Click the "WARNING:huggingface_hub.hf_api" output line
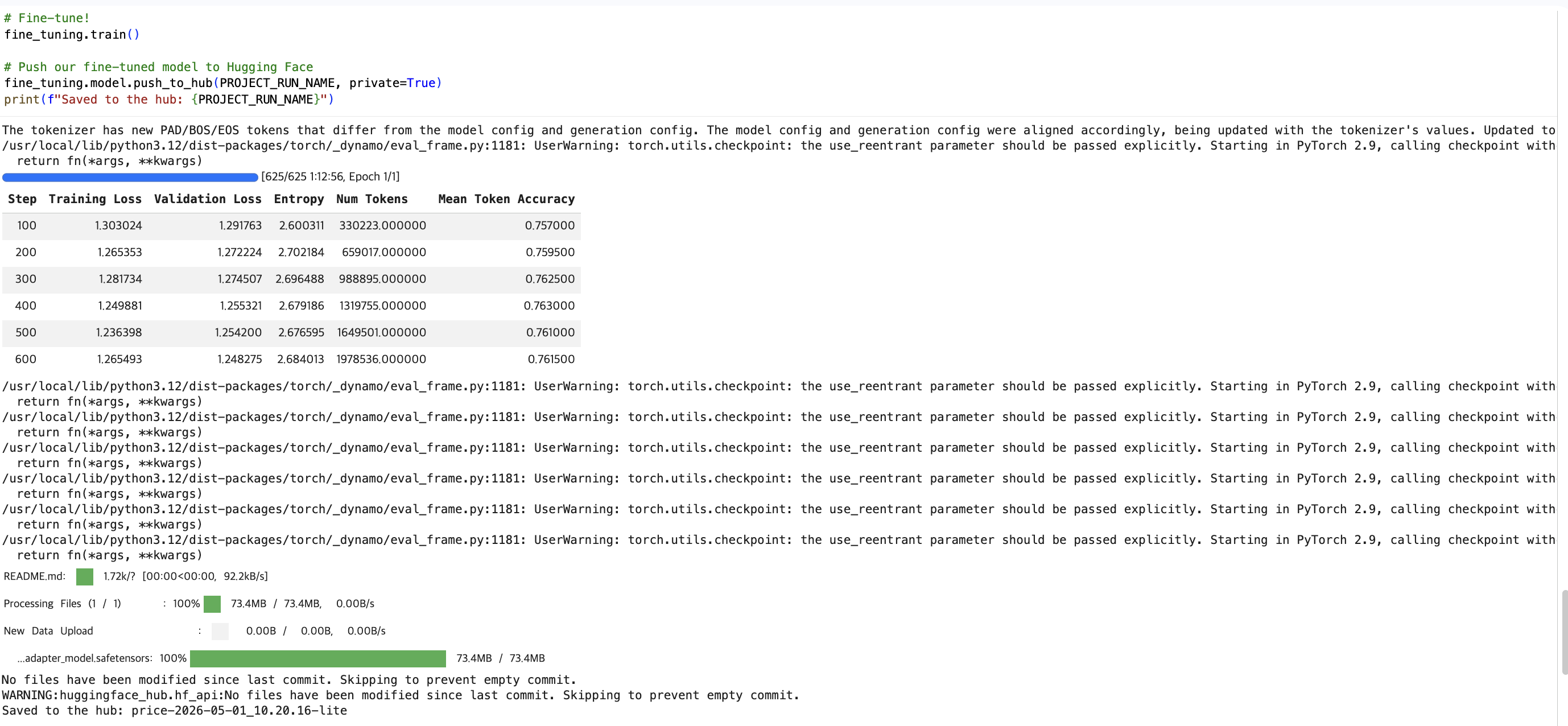 pos(401,695)
